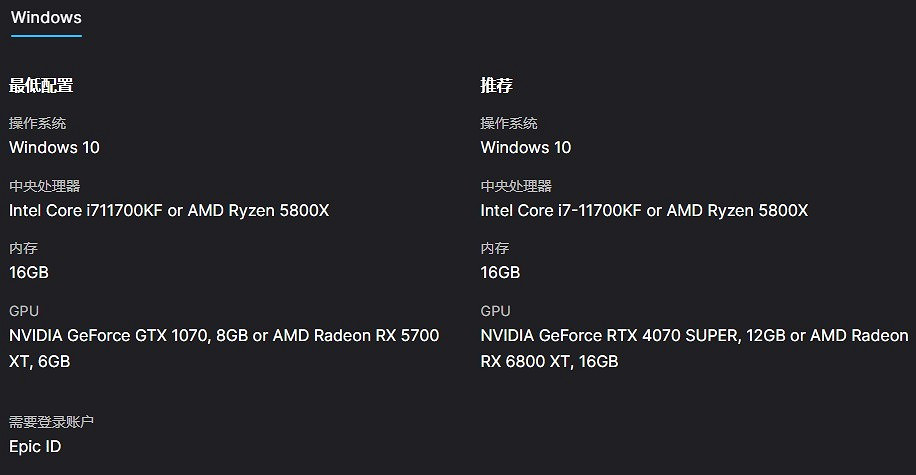Click the 内存 label under 推荐
This screenshot has width=916, height=475.
click(495, 248)
